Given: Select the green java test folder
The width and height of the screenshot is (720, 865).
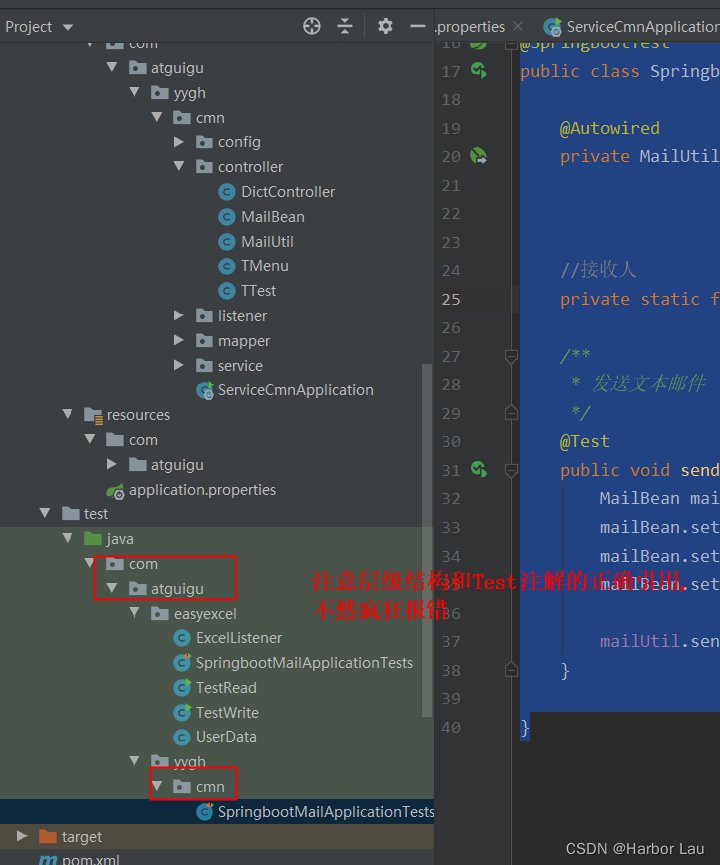Looking at the screenshot, I should coord(120,539).
